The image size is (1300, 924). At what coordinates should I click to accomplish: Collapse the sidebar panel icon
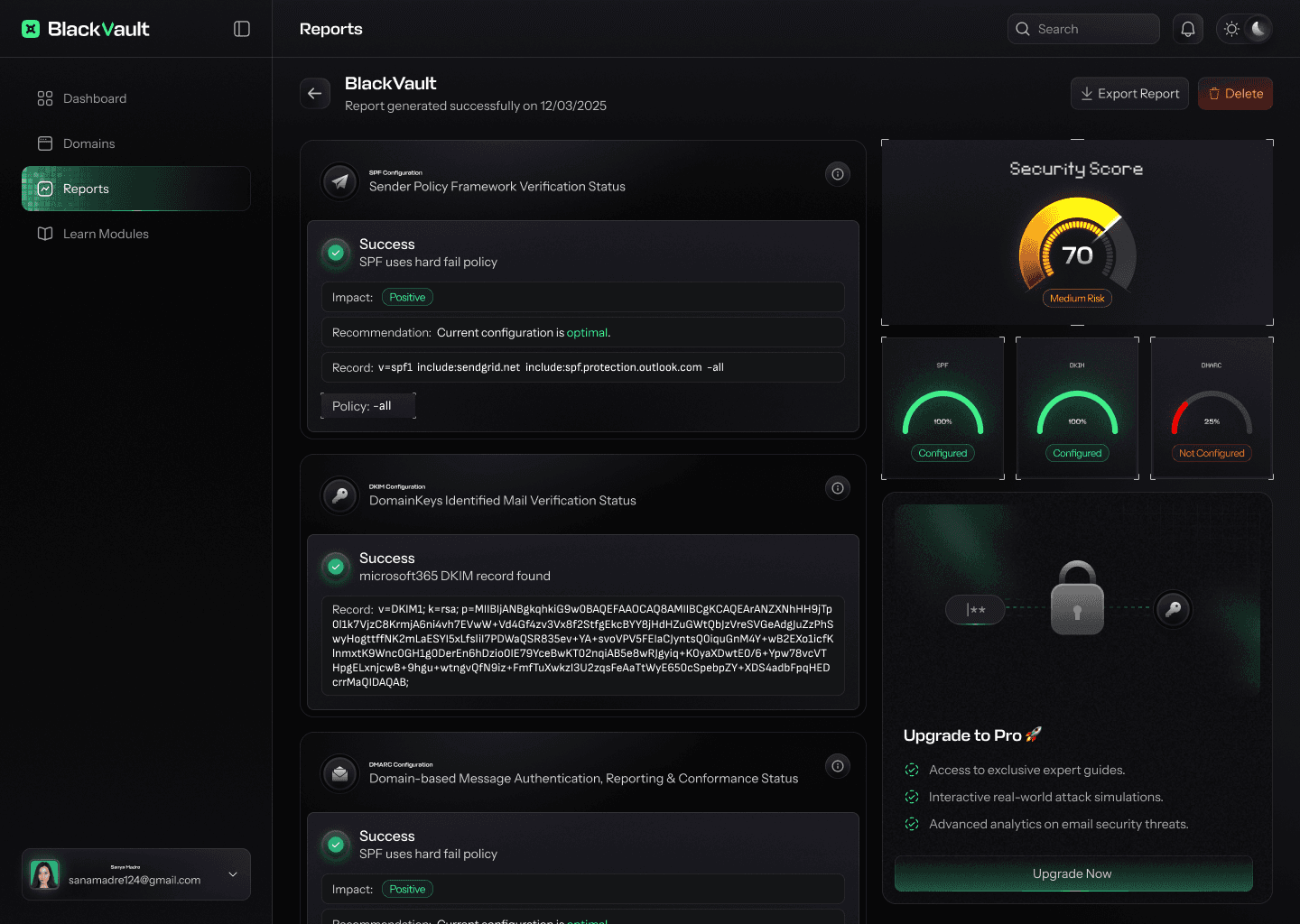coord(242,29)
